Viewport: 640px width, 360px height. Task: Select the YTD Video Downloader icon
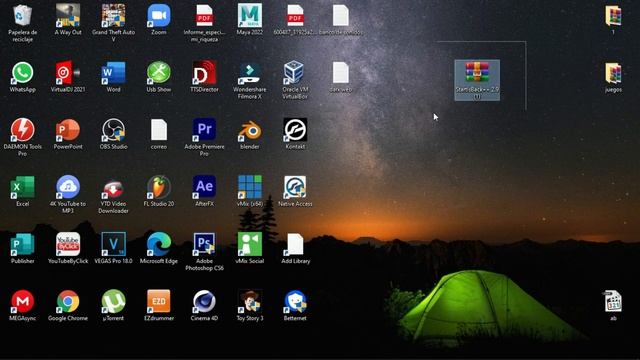(x=113, y=189)
